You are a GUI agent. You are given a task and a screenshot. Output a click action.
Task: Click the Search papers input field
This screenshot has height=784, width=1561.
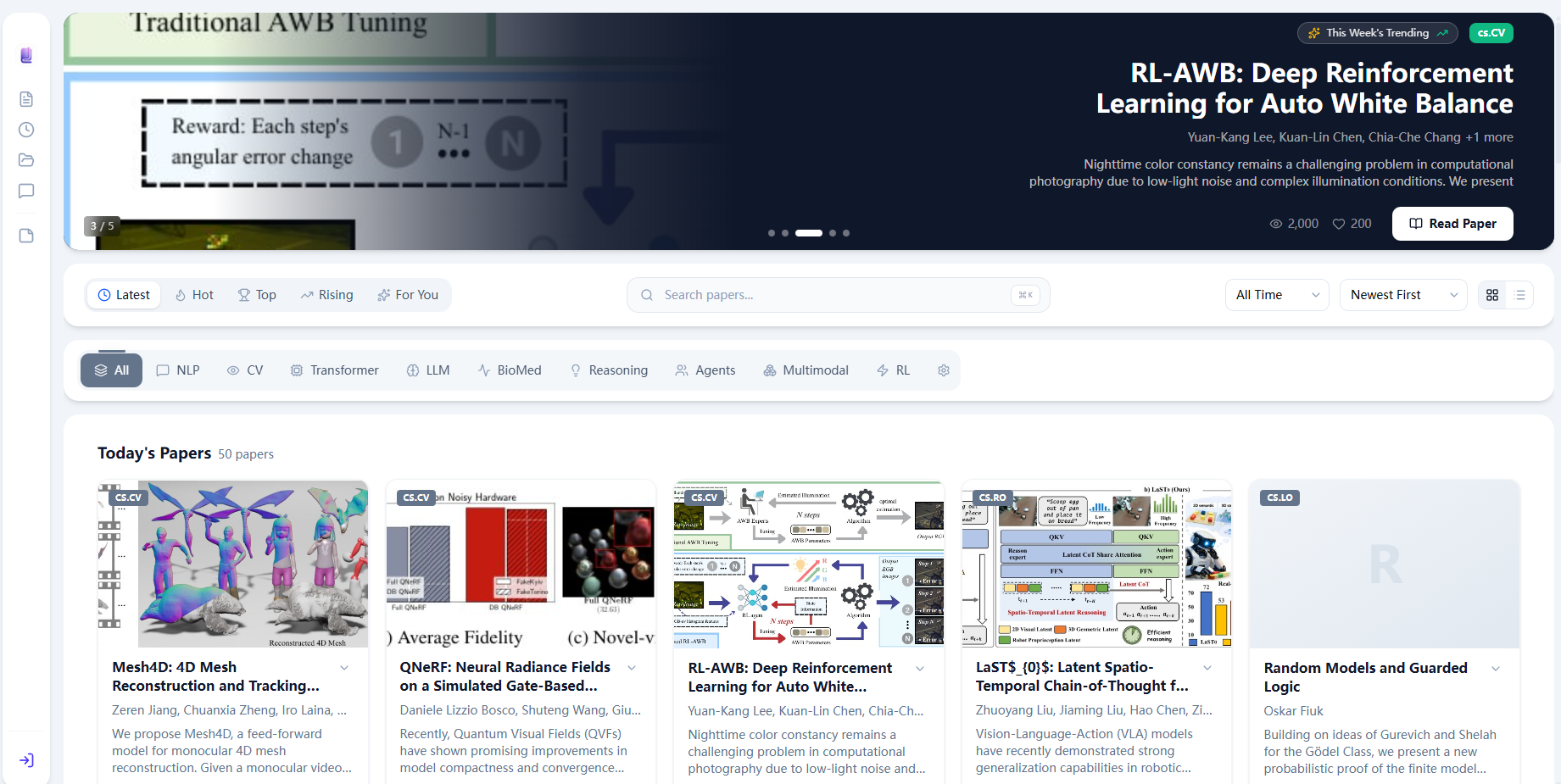[839, 295]
